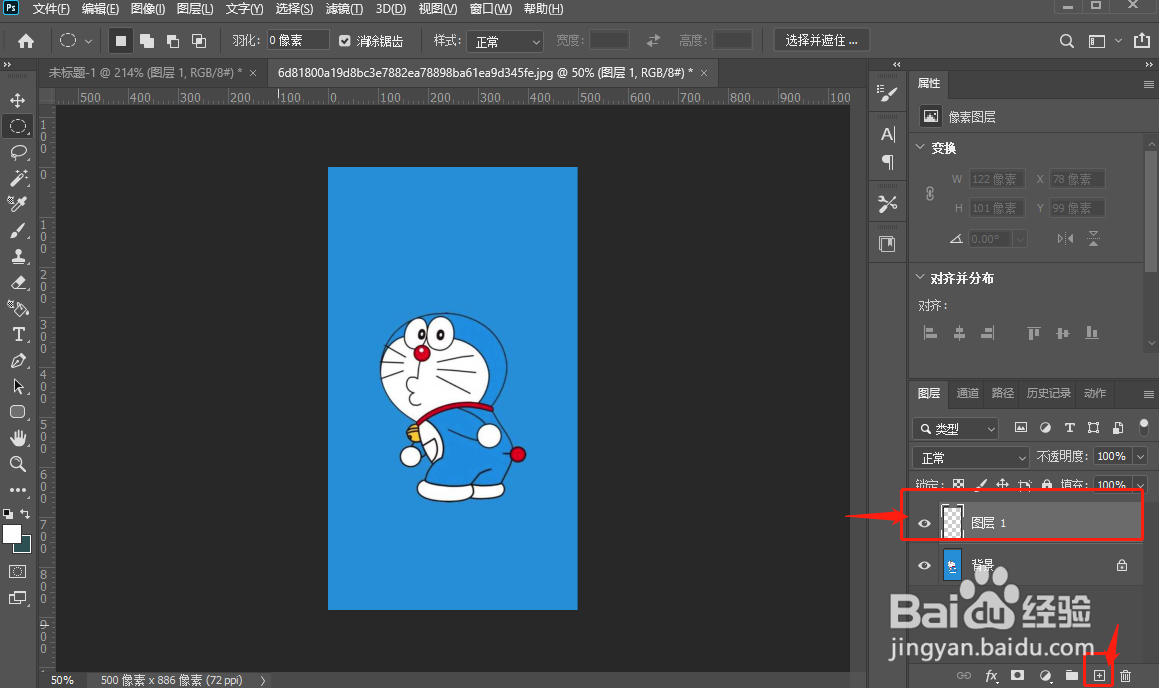
Task: Click the foreground color swatch
Action: pos(11,534)
